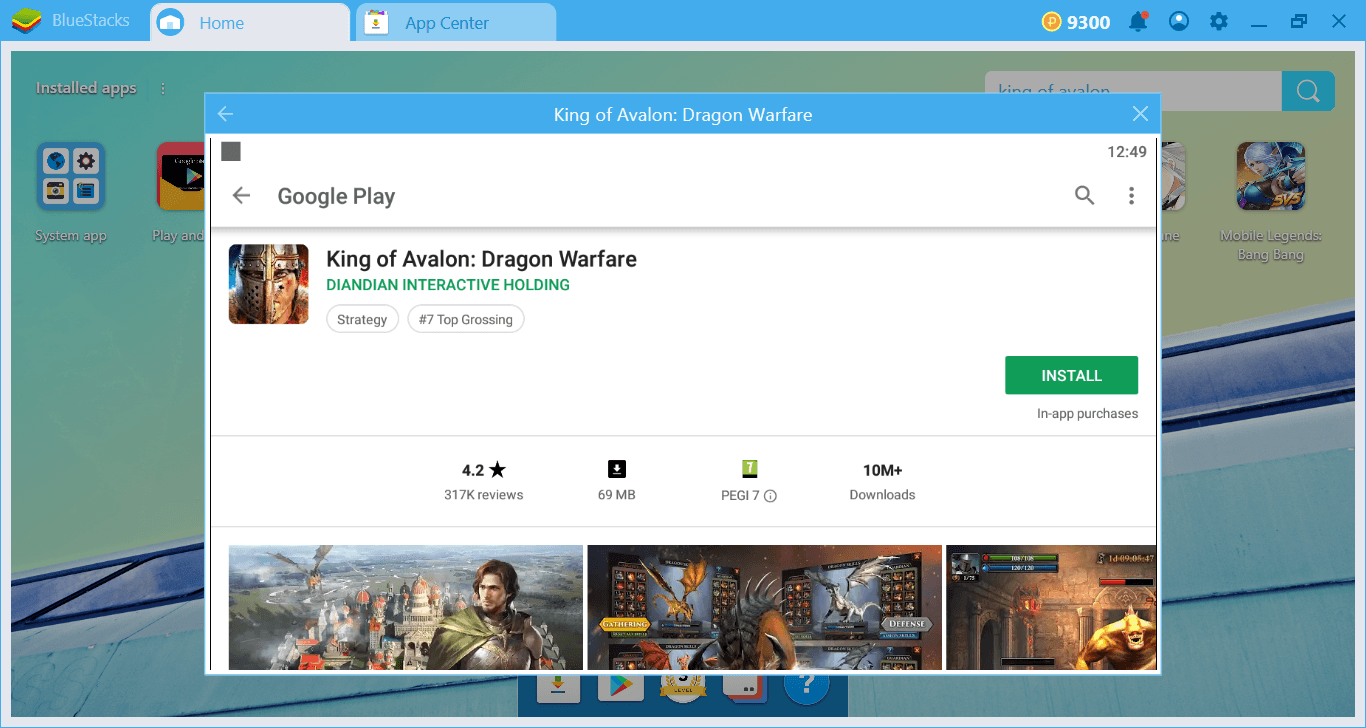The height and width of the screenshot is (728, 1366).
Task: Close the King of Avalon dialog
Action: (1140, 114)
